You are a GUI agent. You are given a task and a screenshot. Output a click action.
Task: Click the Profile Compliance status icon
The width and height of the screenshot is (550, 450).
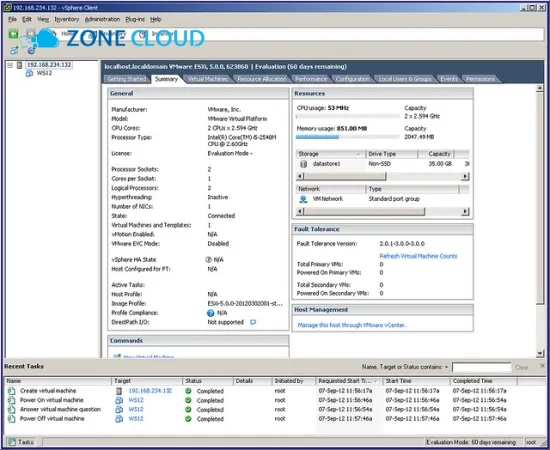210,313
